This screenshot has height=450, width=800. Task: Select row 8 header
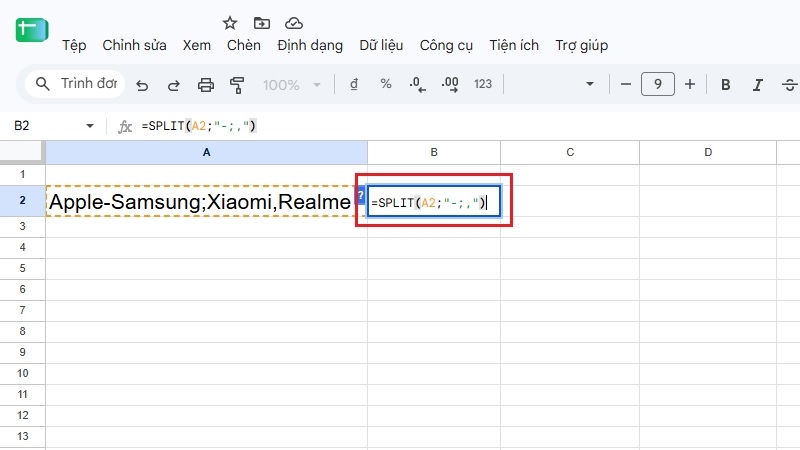pos(22,331)
